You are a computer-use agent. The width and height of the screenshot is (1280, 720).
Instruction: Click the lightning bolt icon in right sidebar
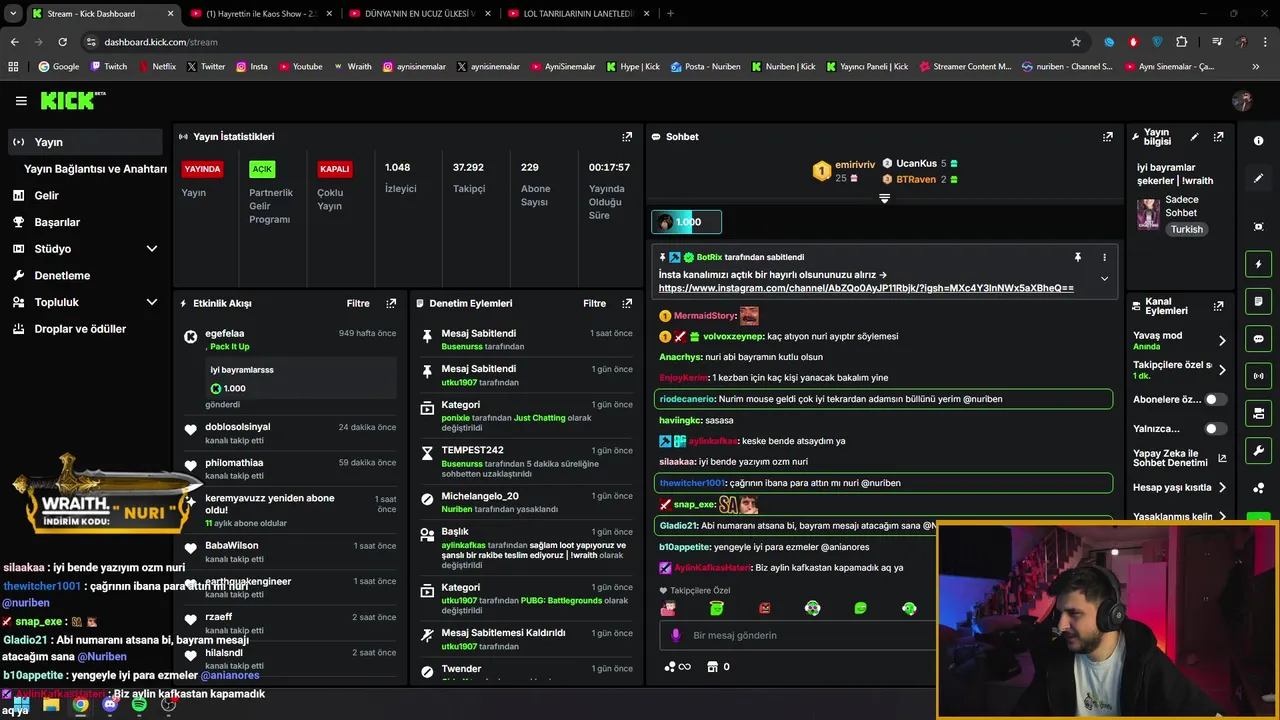[1259, 265]
